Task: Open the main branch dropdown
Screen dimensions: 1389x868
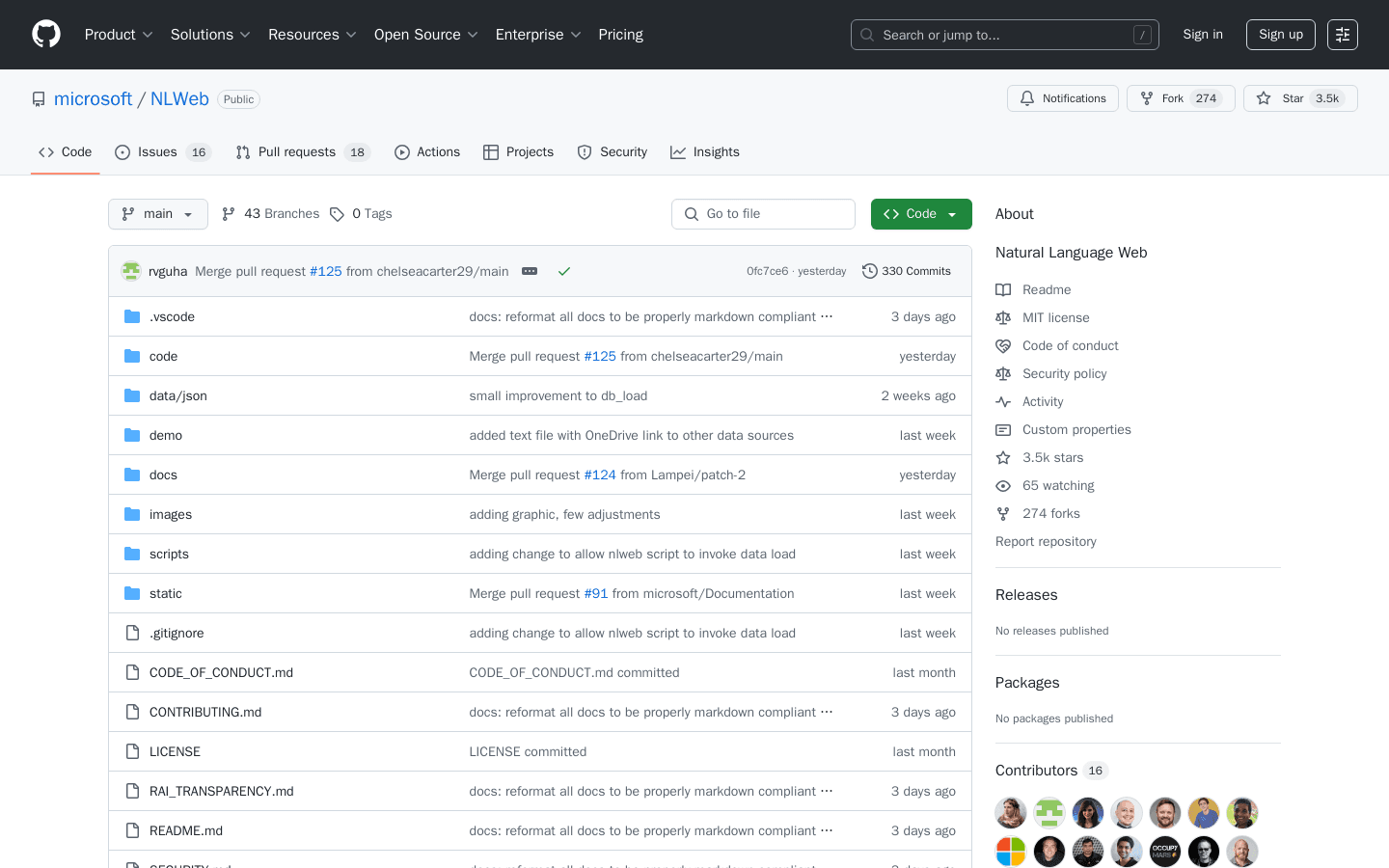Action: click(157, 213)
